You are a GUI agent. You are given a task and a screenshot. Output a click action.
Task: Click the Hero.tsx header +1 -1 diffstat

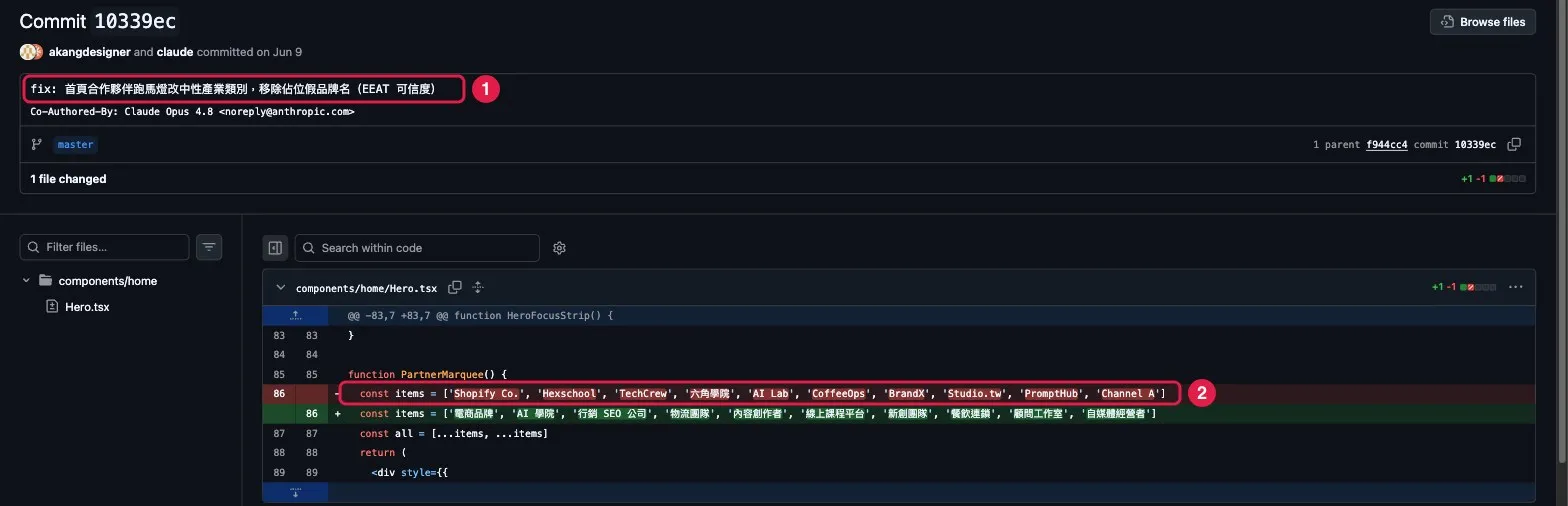point(1464,288)
